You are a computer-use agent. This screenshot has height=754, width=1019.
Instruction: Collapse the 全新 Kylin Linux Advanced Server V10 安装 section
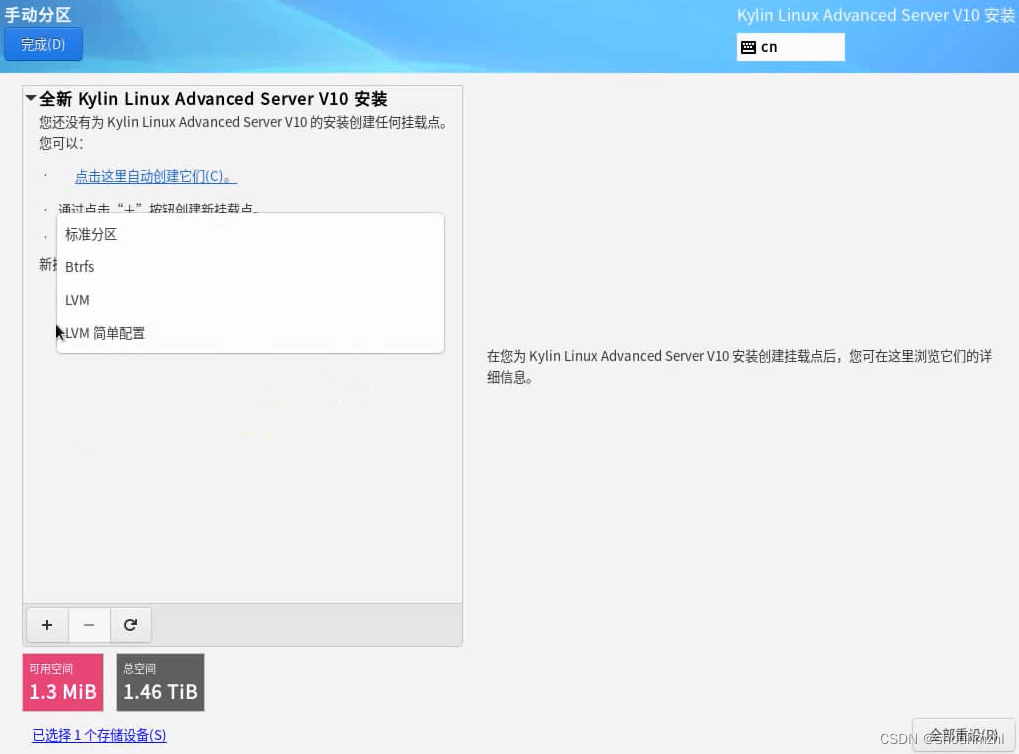click(x=31, y=98)
